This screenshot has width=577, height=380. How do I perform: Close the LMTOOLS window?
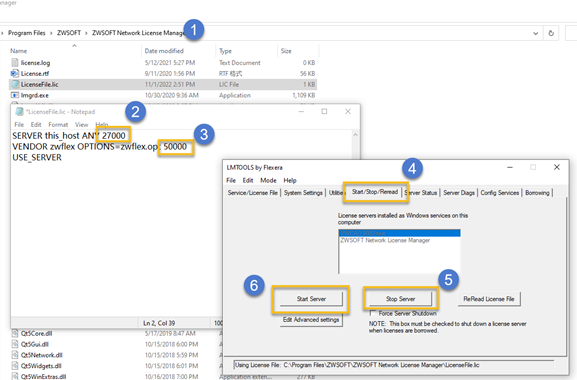tap(557, 167)
